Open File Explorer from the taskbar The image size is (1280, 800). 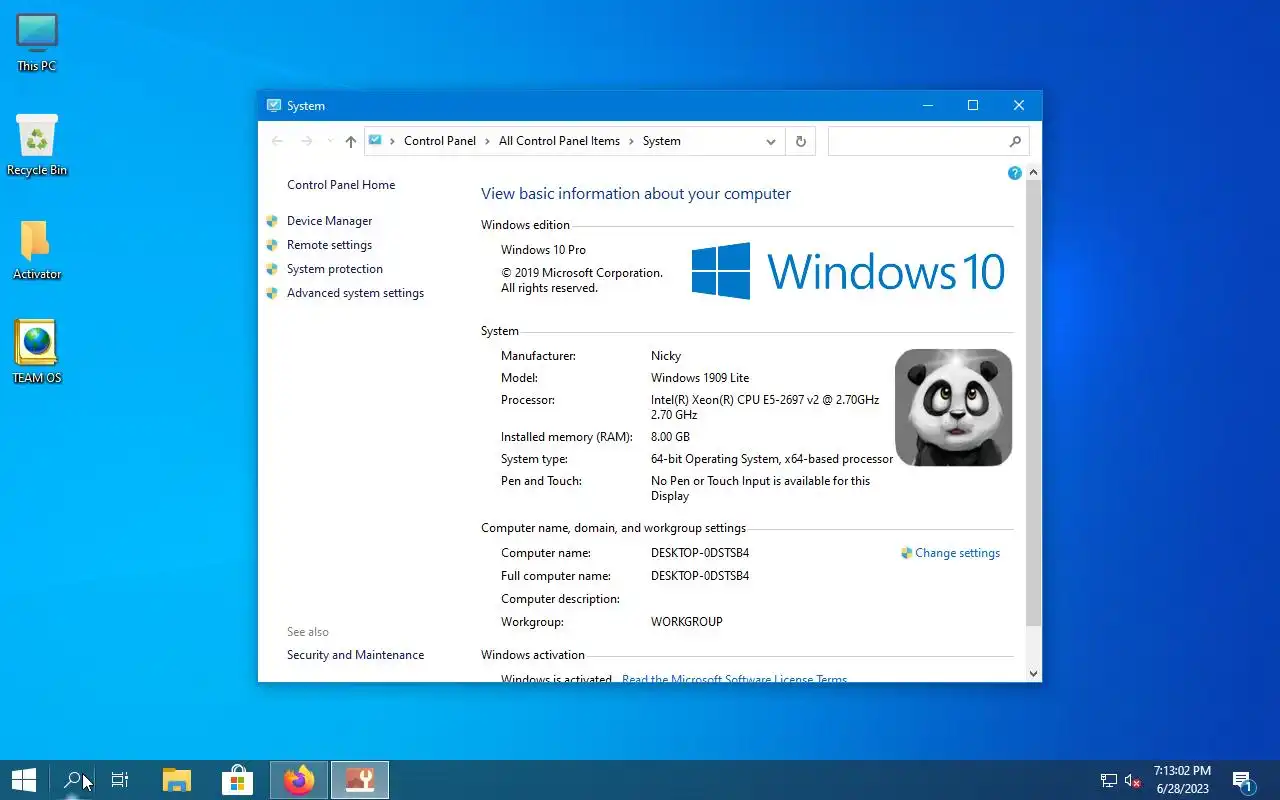click(x=177, y=780)
